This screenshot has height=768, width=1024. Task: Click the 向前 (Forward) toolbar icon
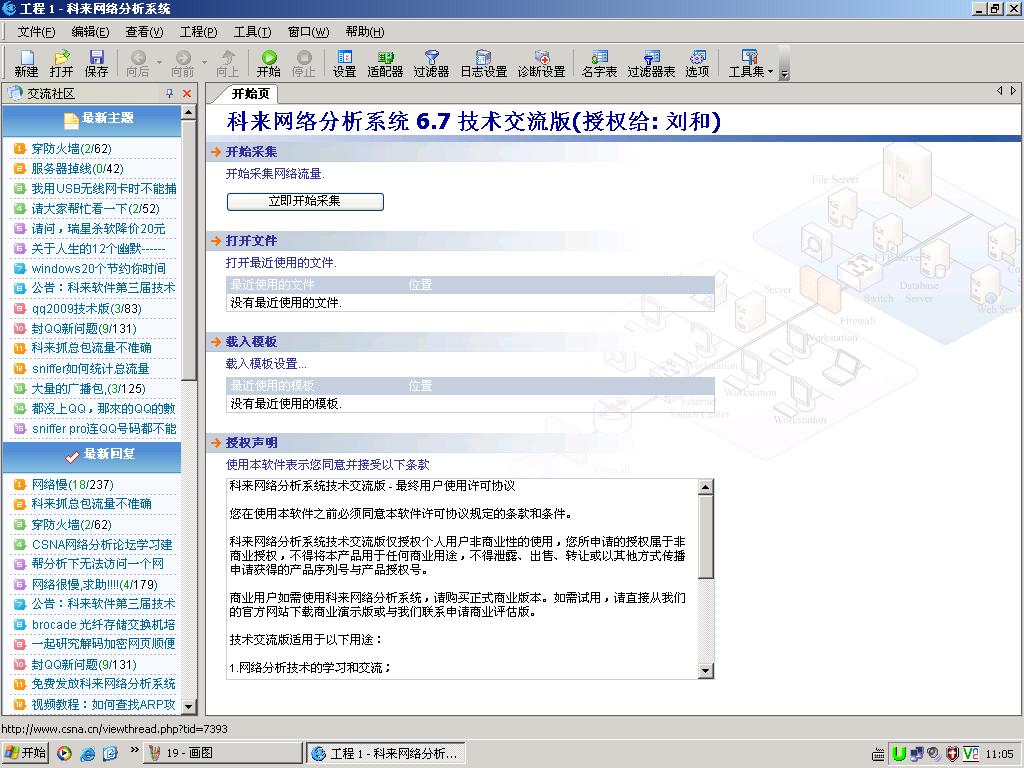(183, 63)
